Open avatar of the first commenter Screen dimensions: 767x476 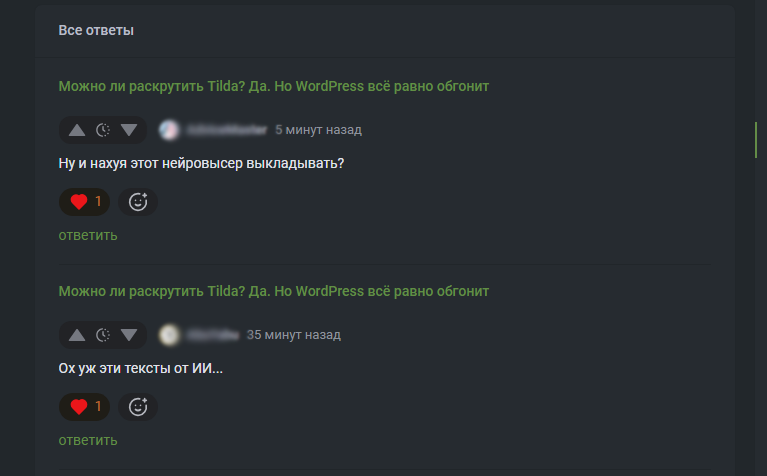(x=169, y=130)
